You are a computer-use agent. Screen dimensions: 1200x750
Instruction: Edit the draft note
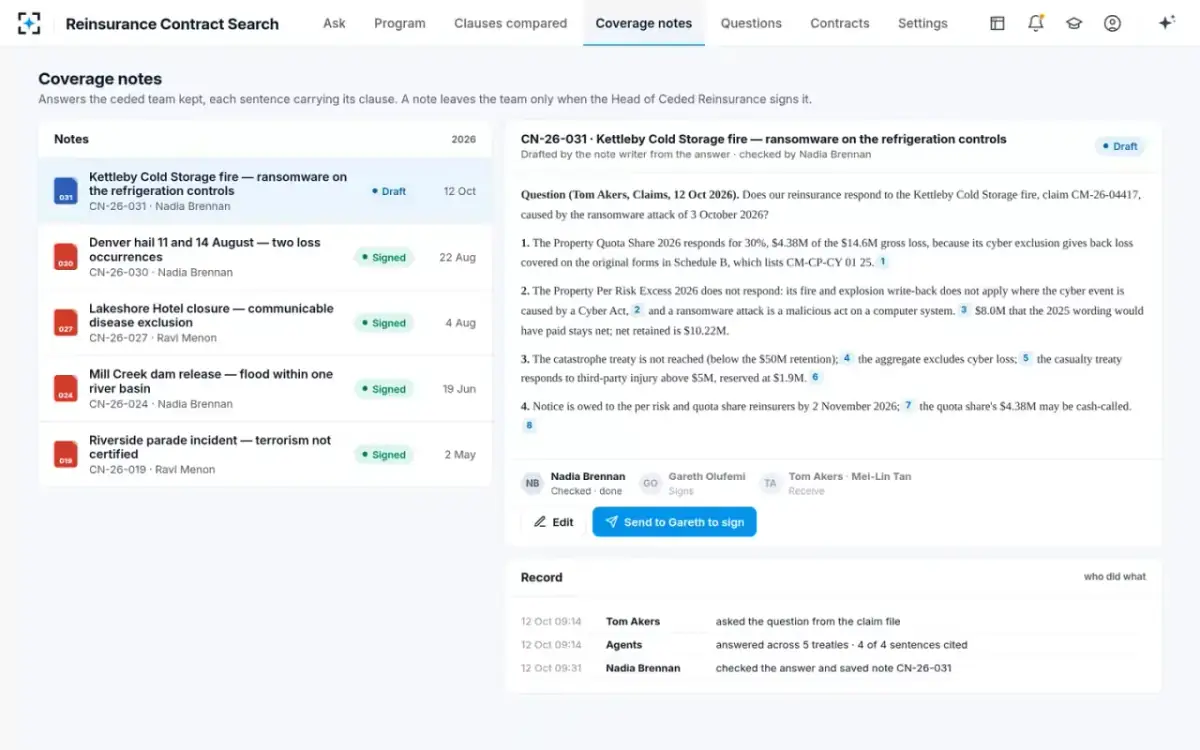[554, 522]
